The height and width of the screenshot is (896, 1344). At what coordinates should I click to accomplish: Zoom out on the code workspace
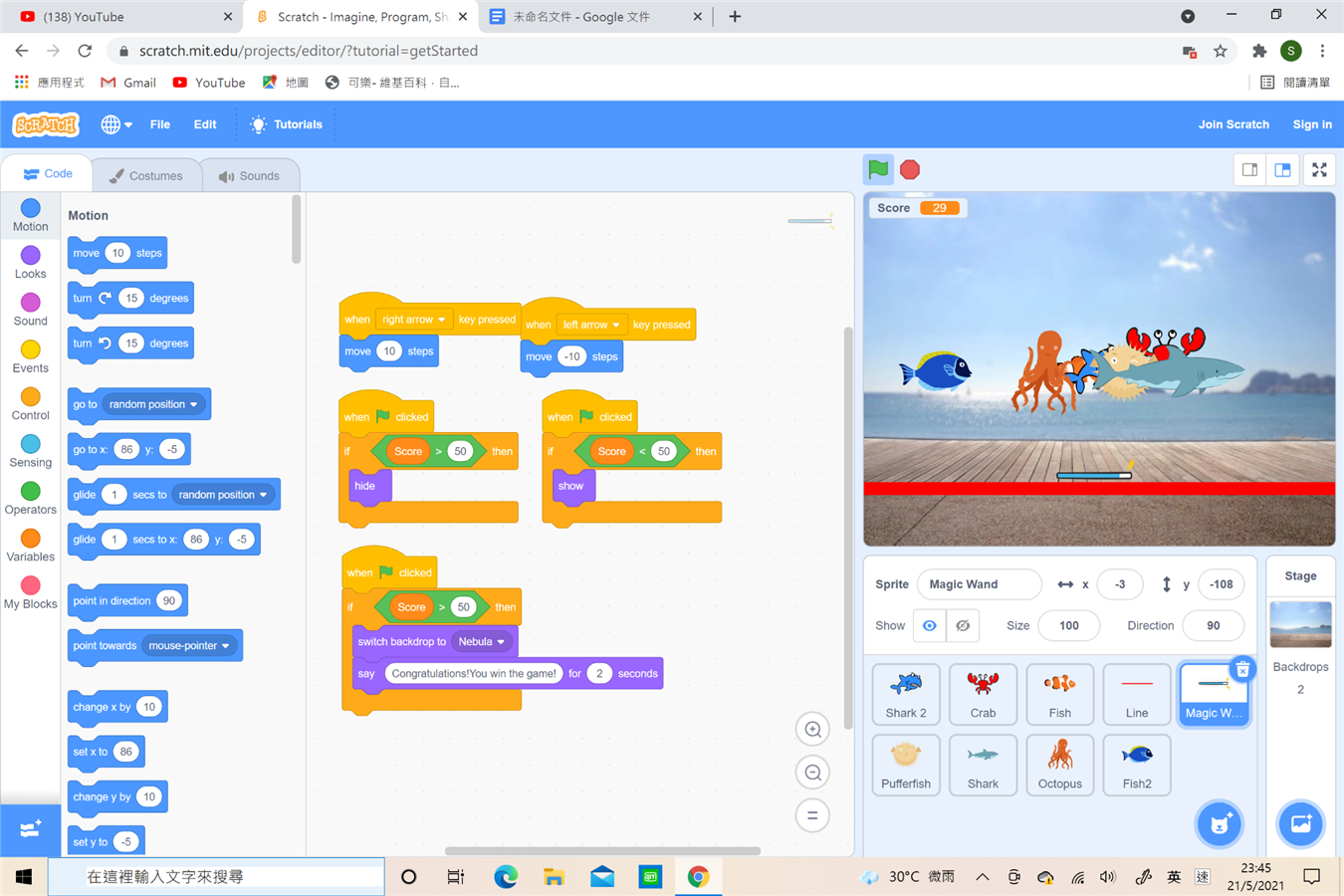pos(812,773)
